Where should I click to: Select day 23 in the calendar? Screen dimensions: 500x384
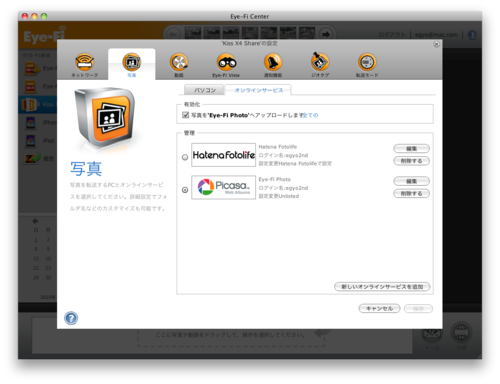click(x=48, y=268)
